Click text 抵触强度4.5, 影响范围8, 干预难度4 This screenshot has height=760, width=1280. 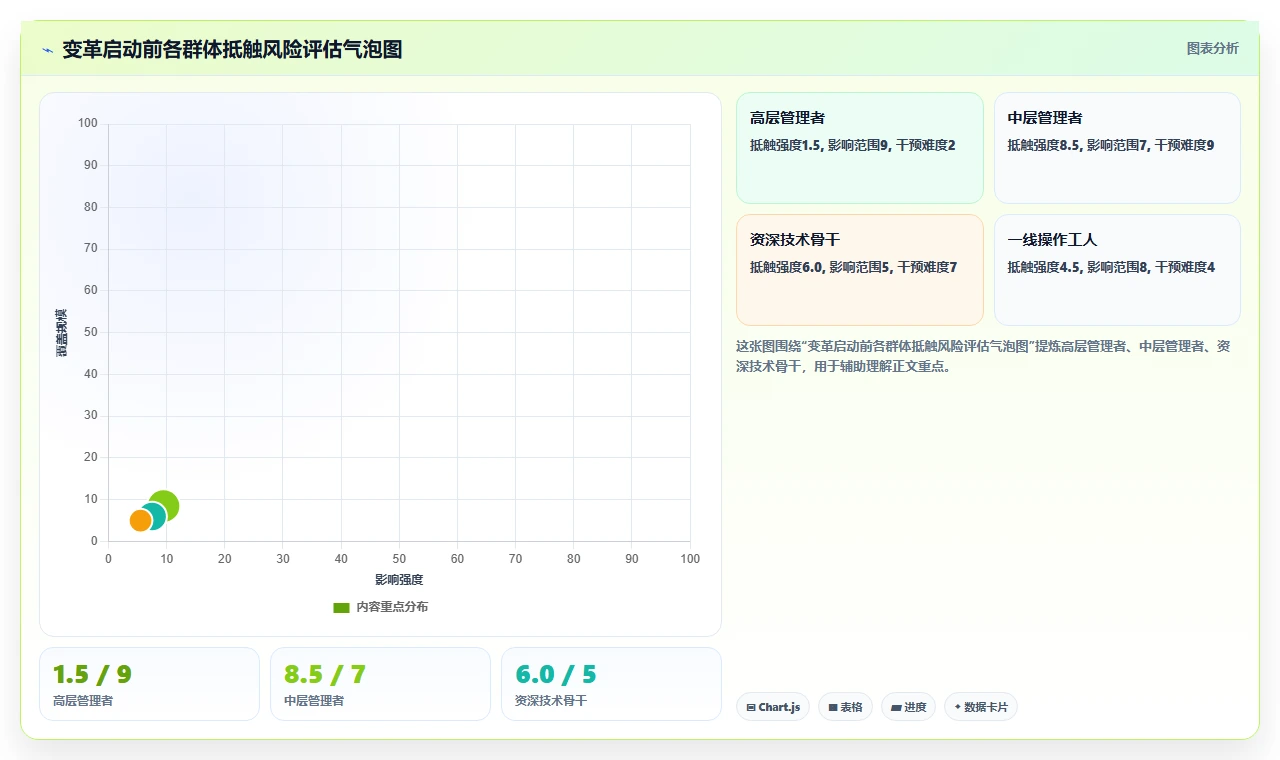coord(1111,267)
